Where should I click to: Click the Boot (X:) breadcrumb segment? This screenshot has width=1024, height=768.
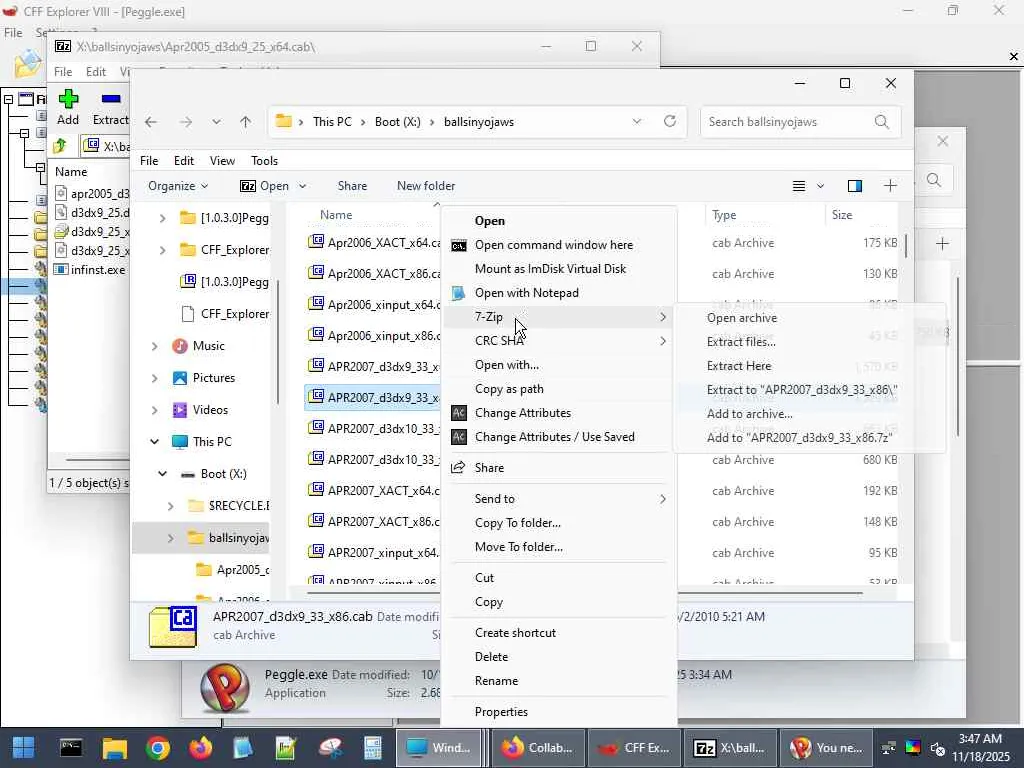coord(398,122)
